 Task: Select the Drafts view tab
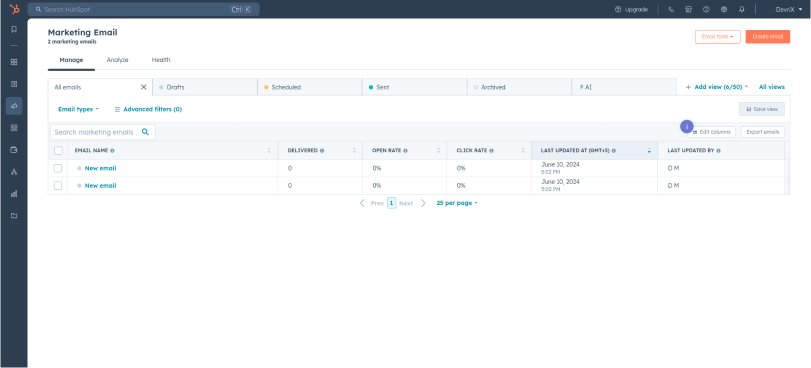tap(205, 87)
